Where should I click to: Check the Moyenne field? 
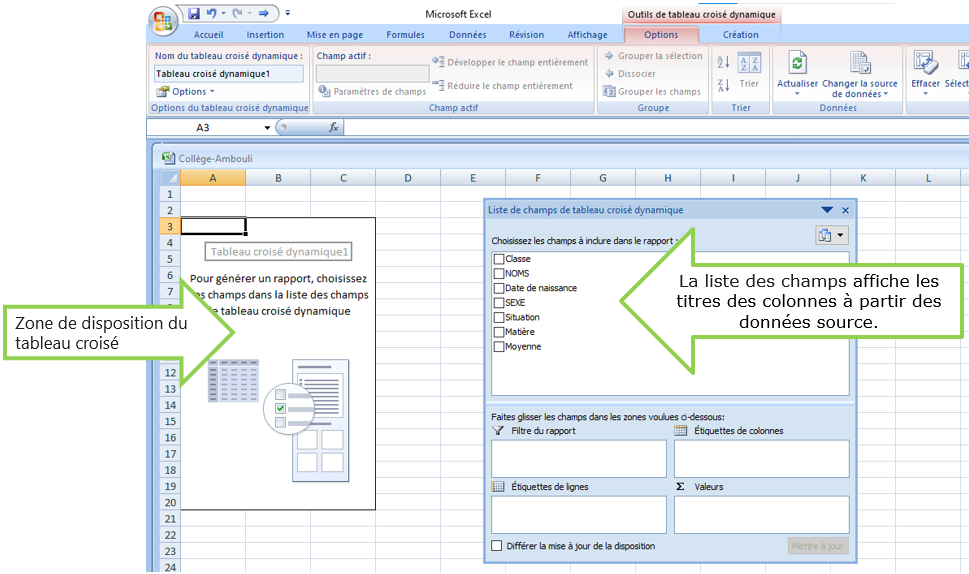pos(499,347)
